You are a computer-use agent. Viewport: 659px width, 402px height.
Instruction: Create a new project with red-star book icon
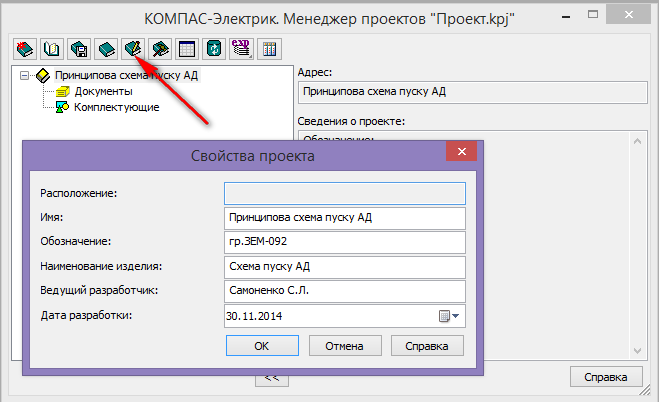(x=25, y=49)
